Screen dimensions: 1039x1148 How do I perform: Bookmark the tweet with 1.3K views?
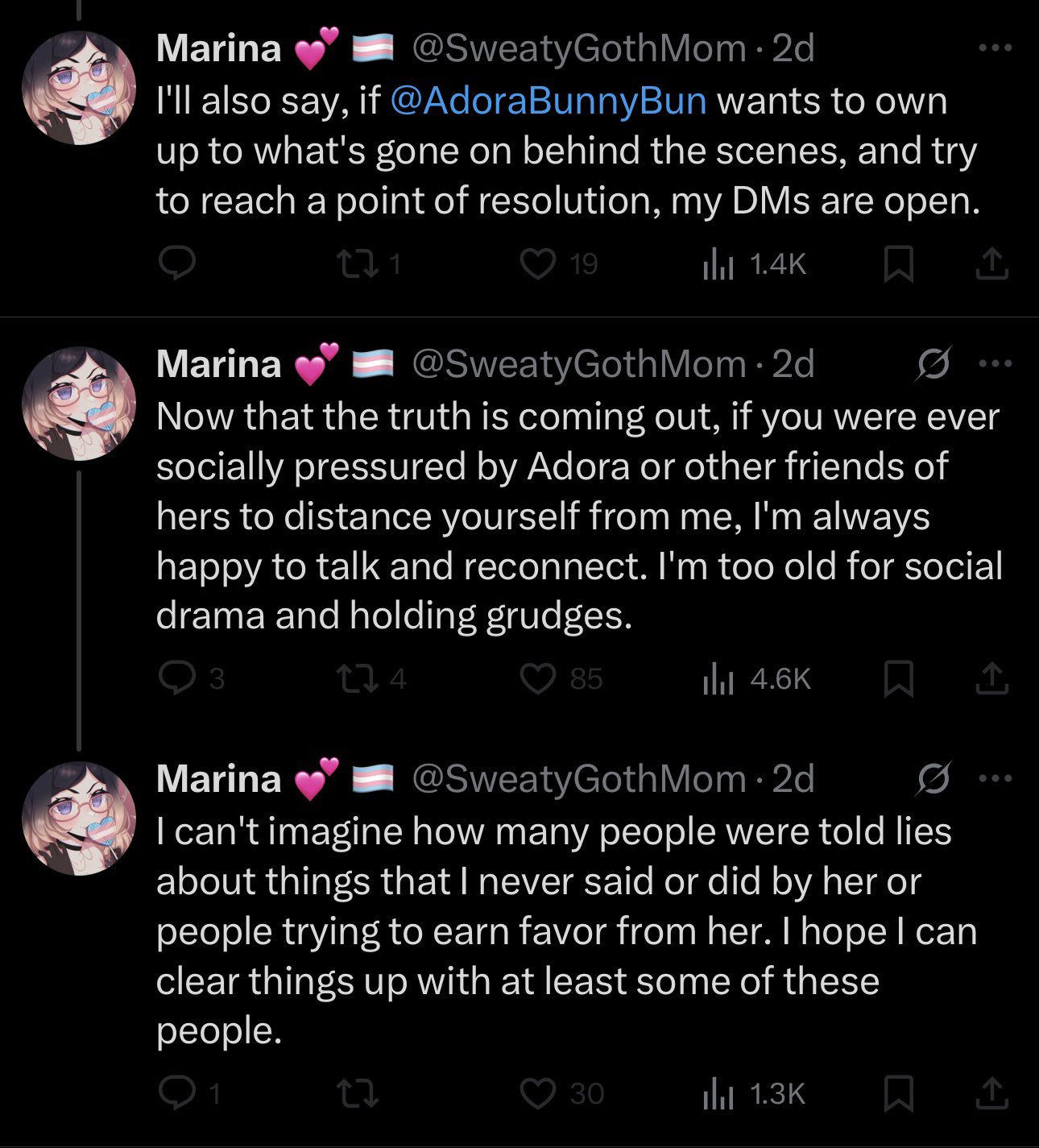click(898, 1093)
